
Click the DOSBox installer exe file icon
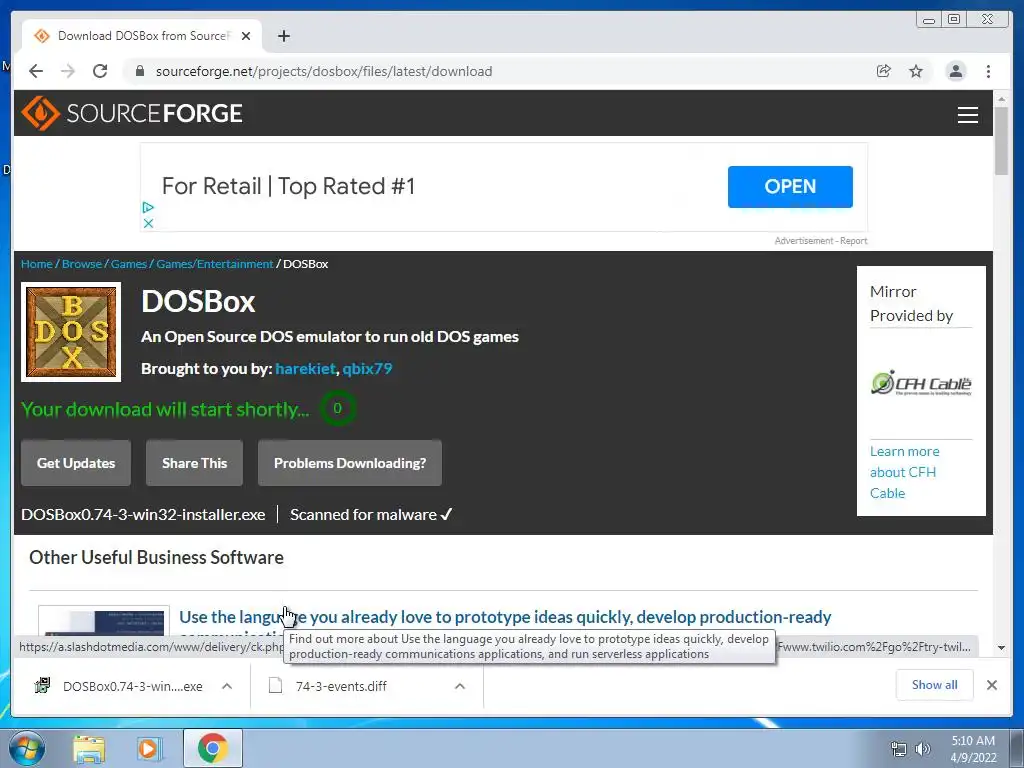[x=42, y=686]
